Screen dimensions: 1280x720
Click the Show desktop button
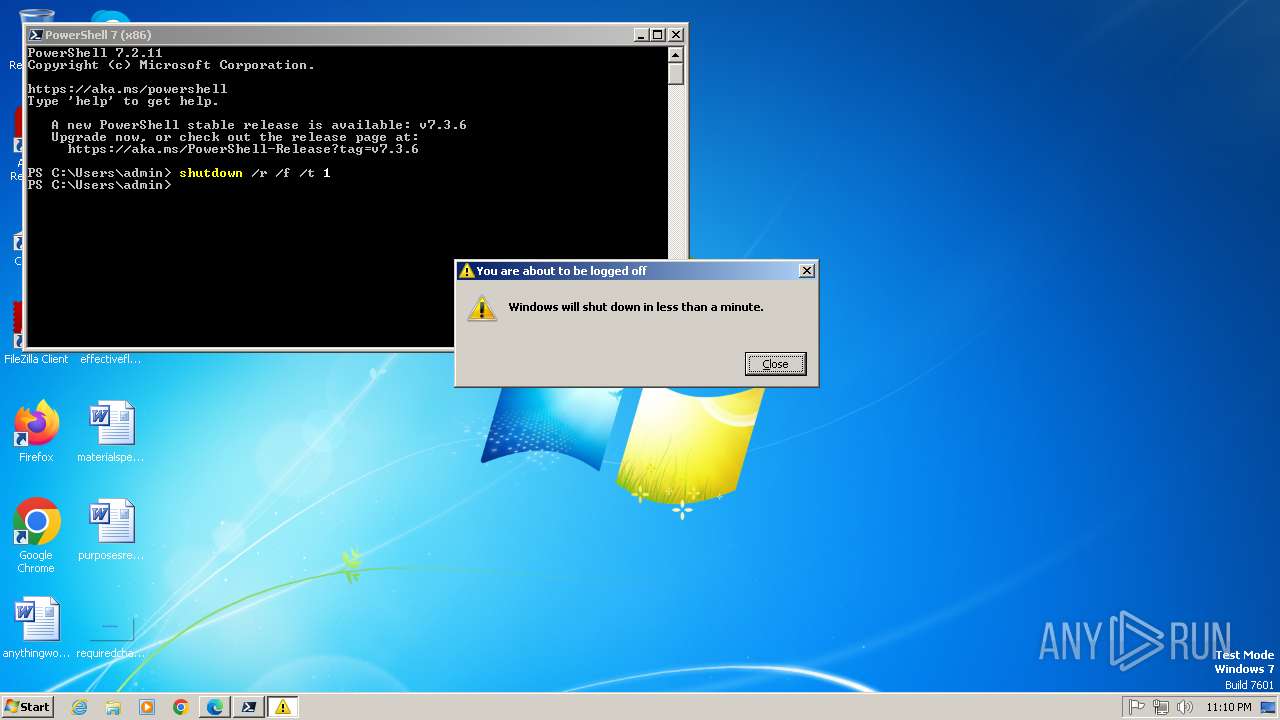1269,707
